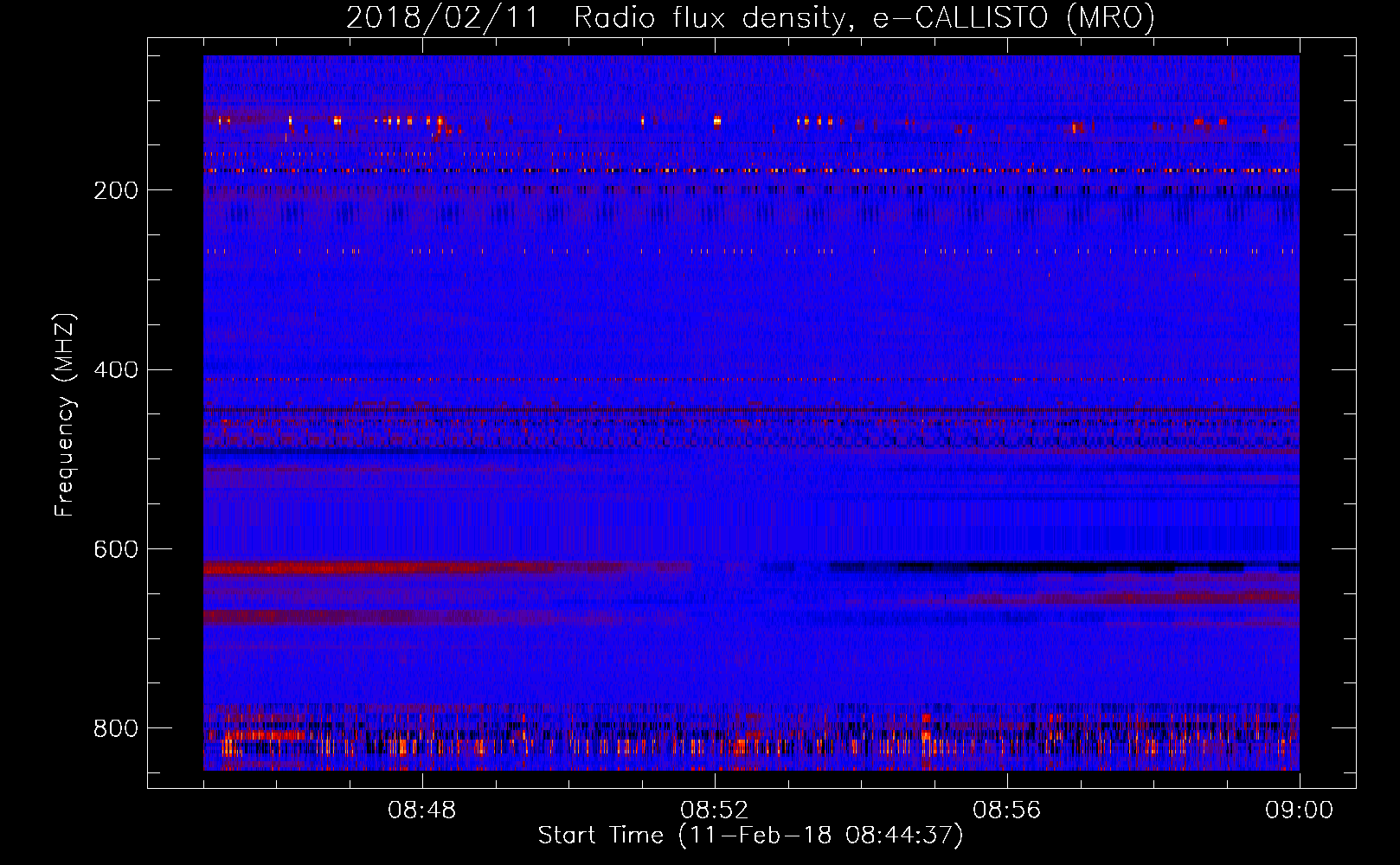Viewport: 1400px width, 865px height.
Task: Click the 09:00 time tick label
Action: click(1300, 811)
